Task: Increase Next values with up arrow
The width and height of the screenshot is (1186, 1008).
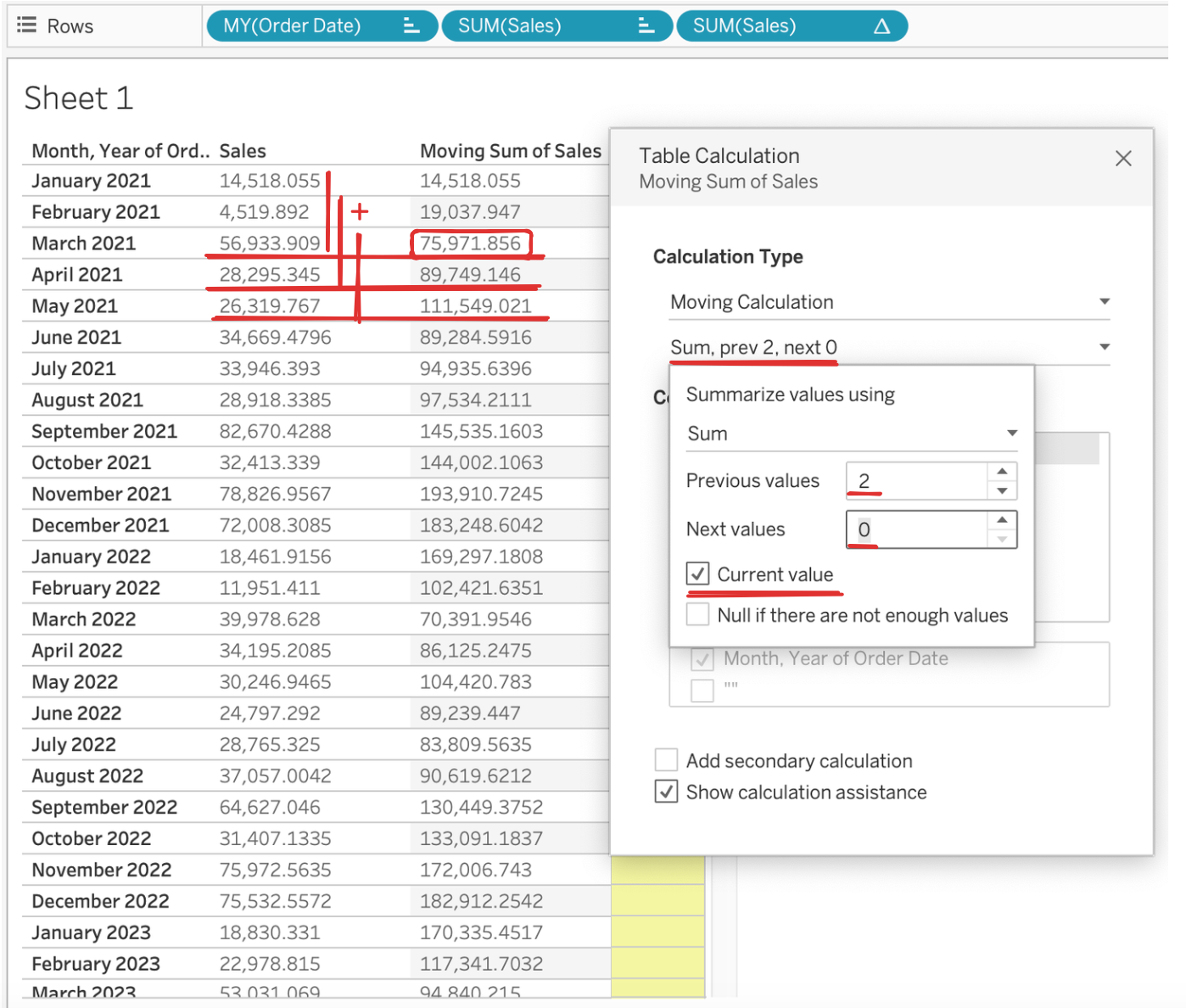Action: (1002, 520)
